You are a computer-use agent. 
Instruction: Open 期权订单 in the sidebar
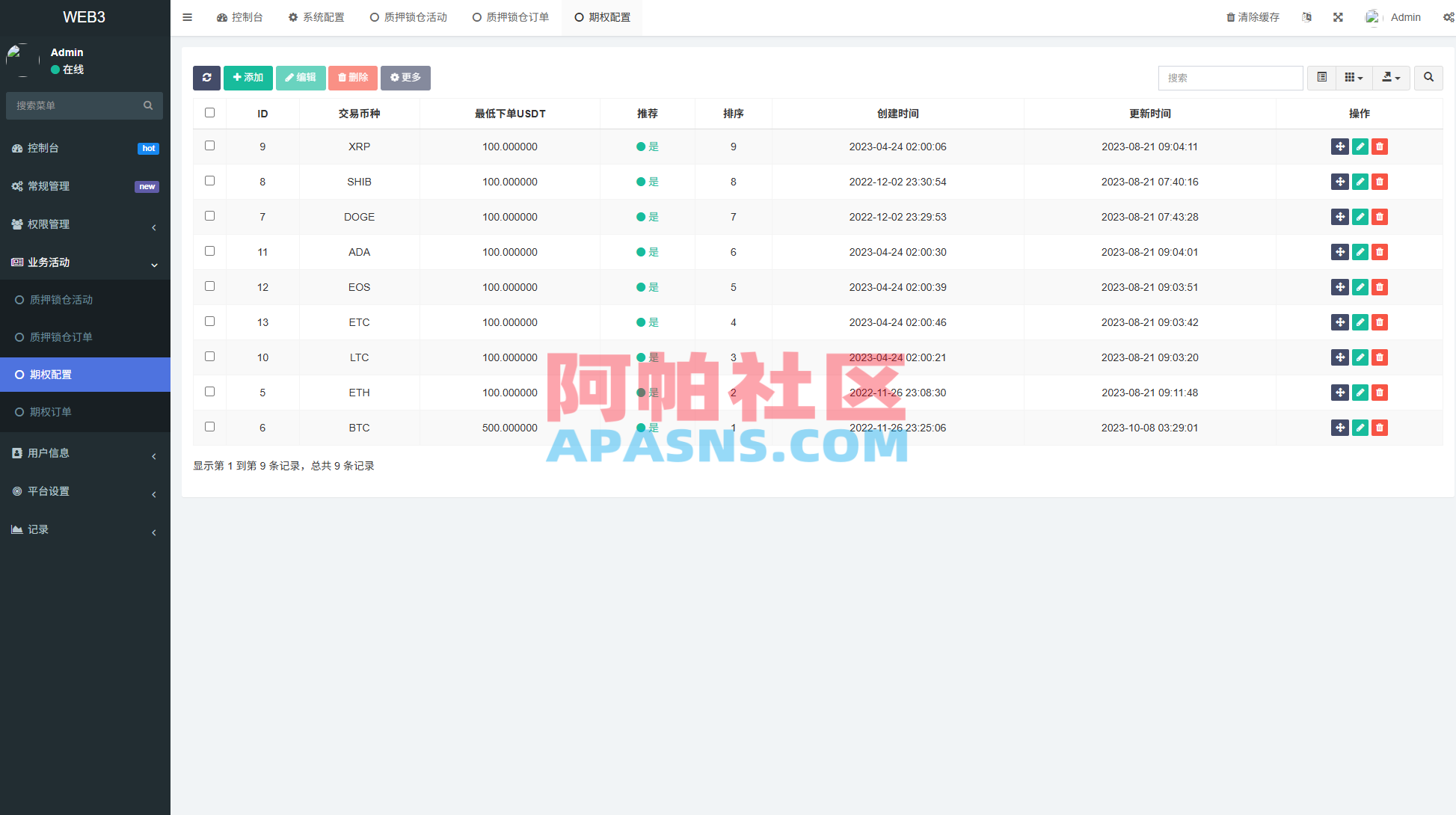click(85, 412)
